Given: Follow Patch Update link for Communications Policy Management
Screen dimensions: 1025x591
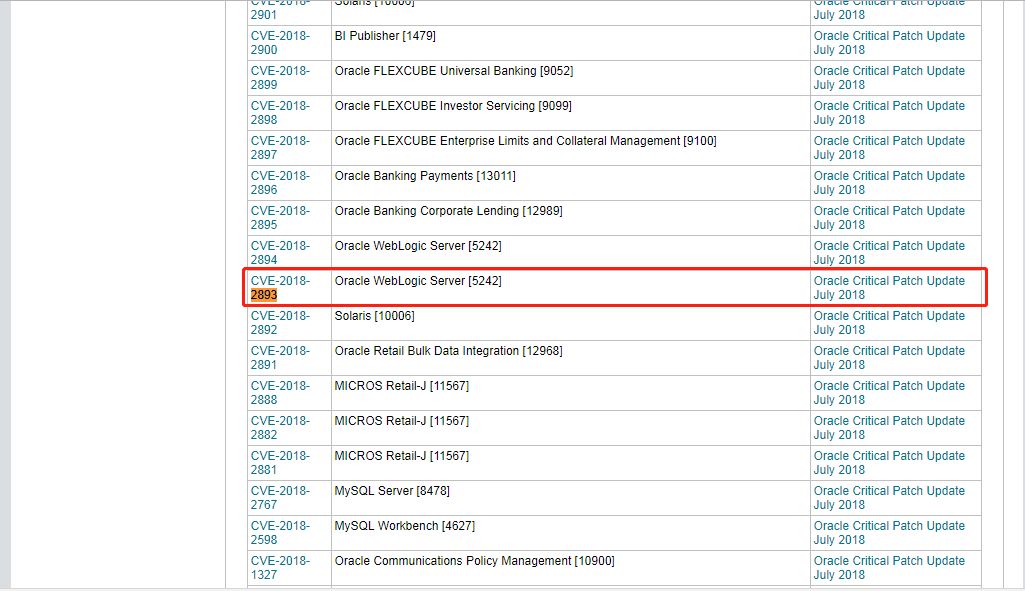Looking at the screenshot, I should pos(889,567).
